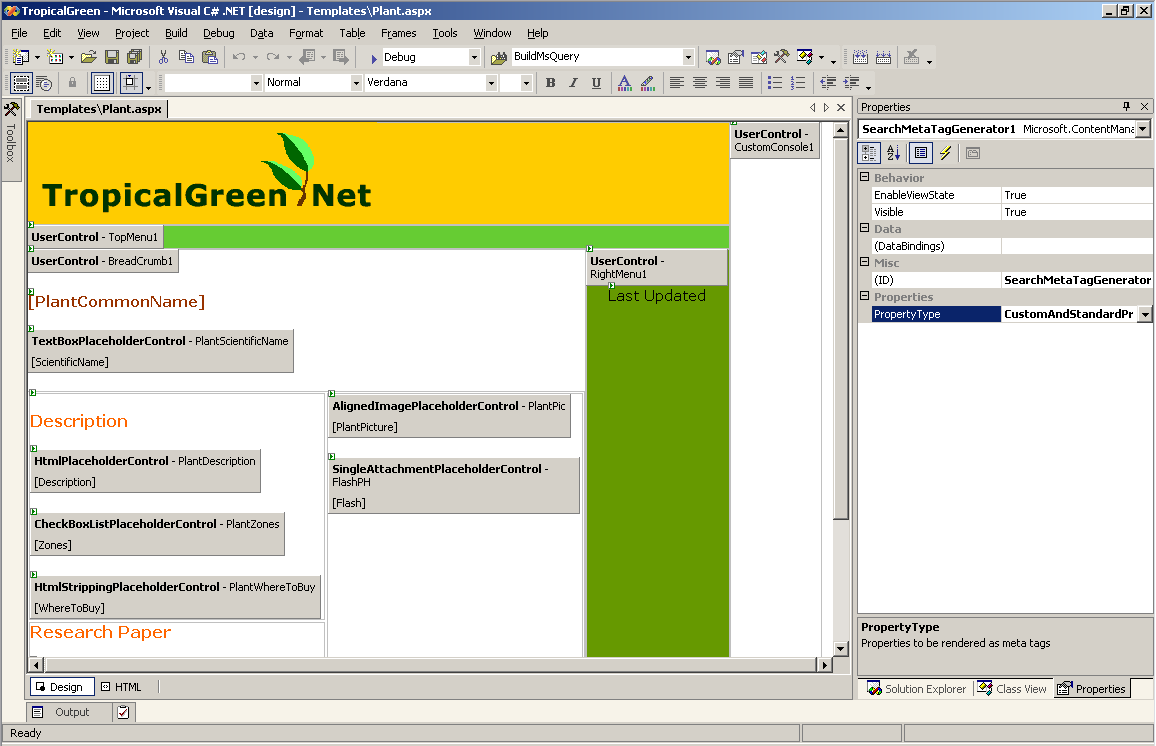Open the Tools menu
Image resolution: width=1156 pixels, height=746 pixels.
point(445,33)
